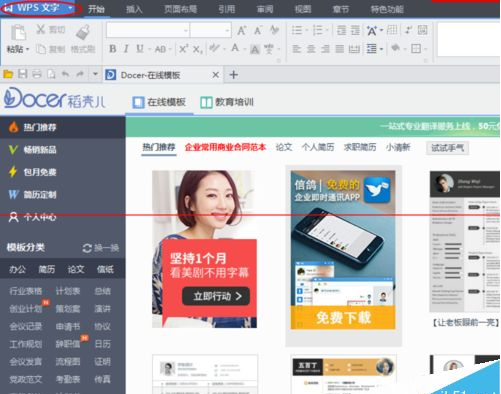This screenshot has height=394, width=501.
Task: Expand the 粘贴 paste options arrow
Action: click(27, 49)
